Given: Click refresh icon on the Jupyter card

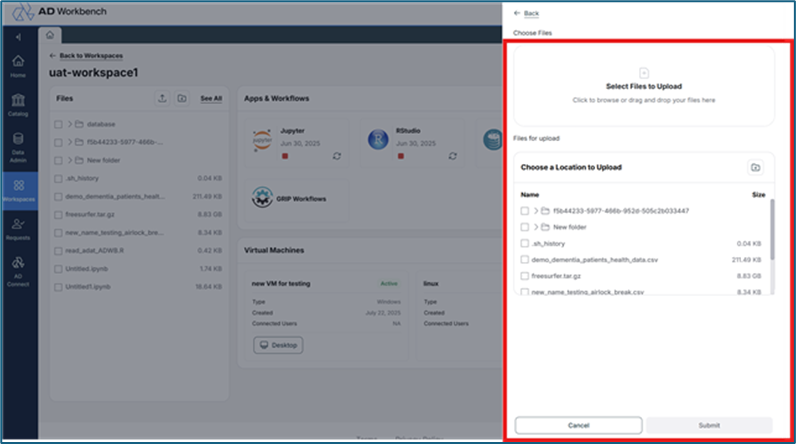Looking at the screenshot, I should 337,156.
